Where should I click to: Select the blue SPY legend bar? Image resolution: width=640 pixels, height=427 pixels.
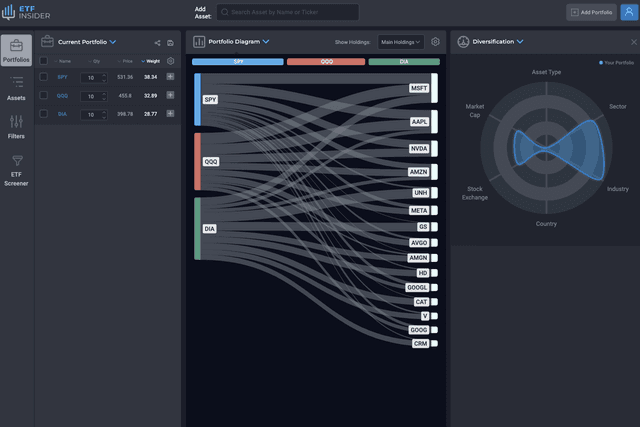pyautogui.click(x=238, y=62)
